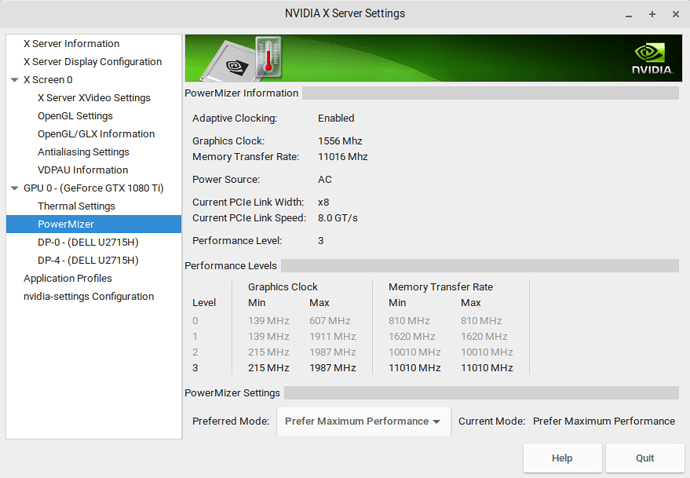The width and height of the screenshot is (690, 478).
Task: Open X Server Information page
Action: pyautogui.click(x=71, y=44)
